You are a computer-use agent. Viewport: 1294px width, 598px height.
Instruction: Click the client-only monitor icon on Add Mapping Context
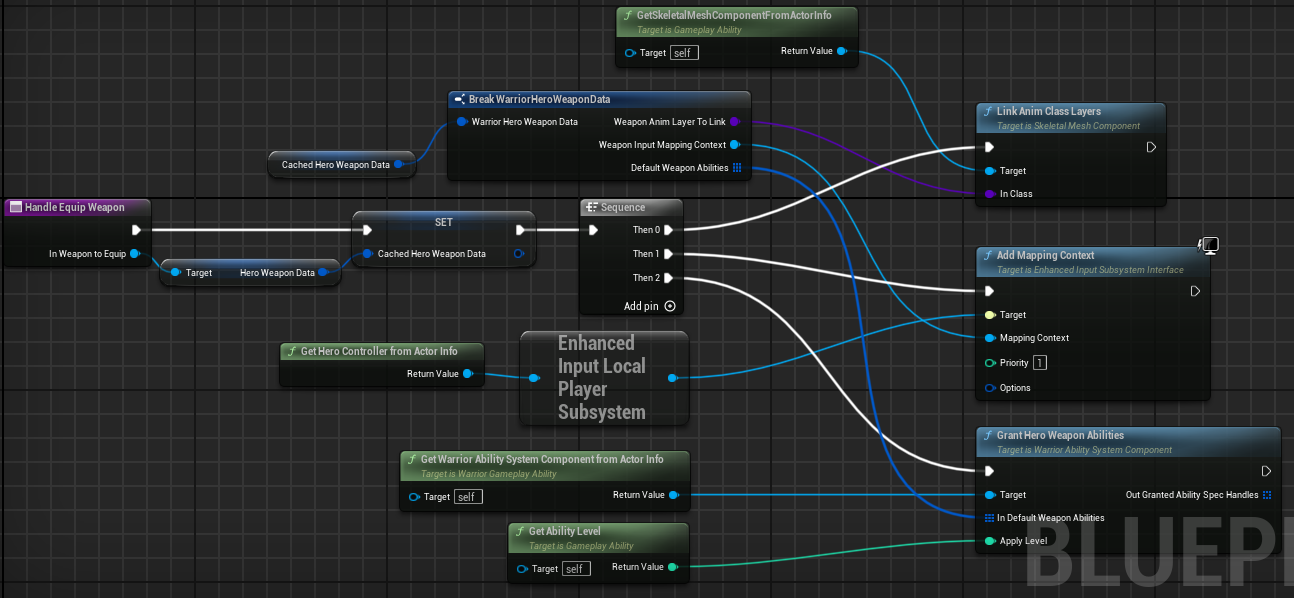1207,246
